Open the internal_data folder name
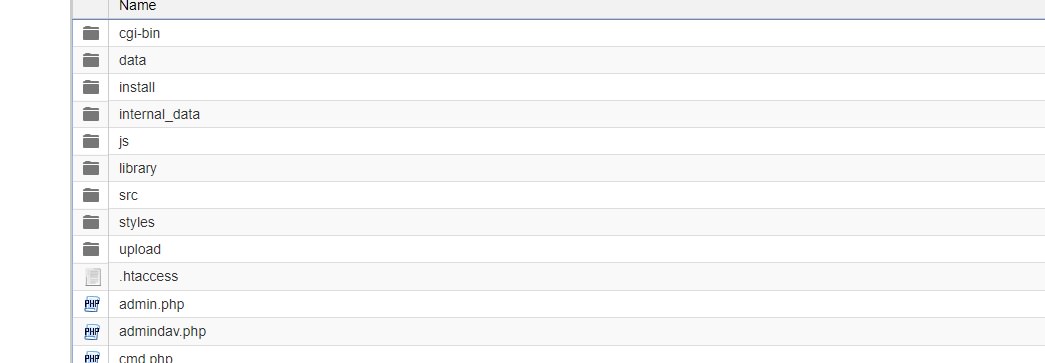Viewport: 1045px width, 363px height. tap(159, 115)
